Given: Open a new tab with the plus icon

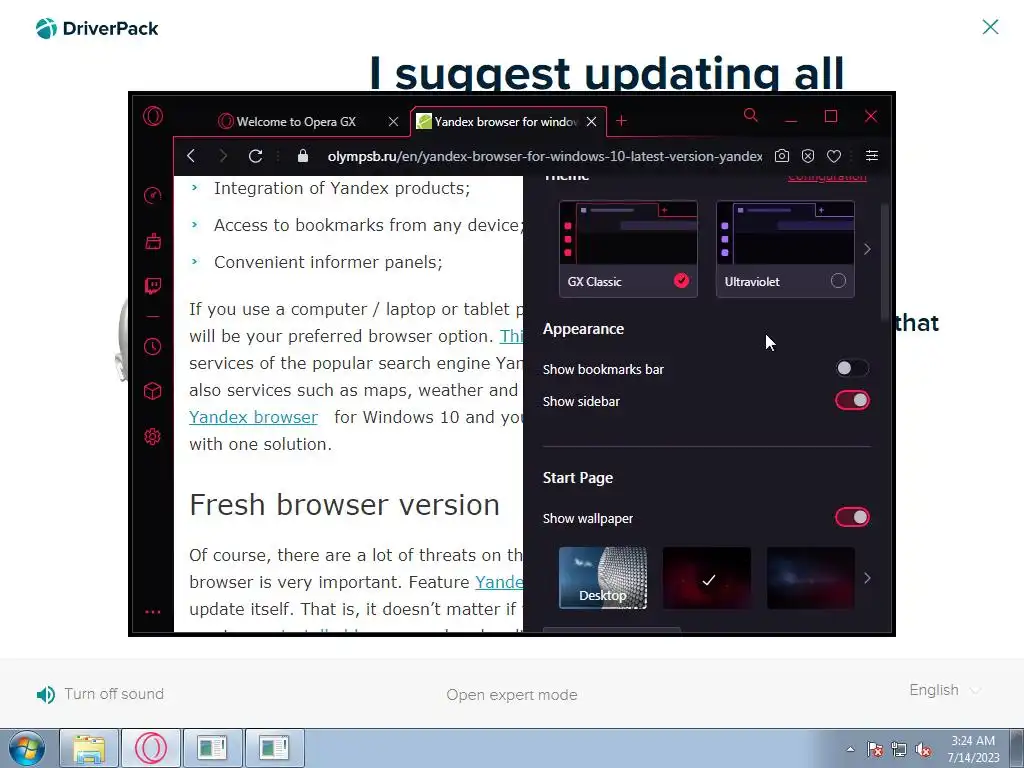Looking at the screenshot, I should 622,121.
